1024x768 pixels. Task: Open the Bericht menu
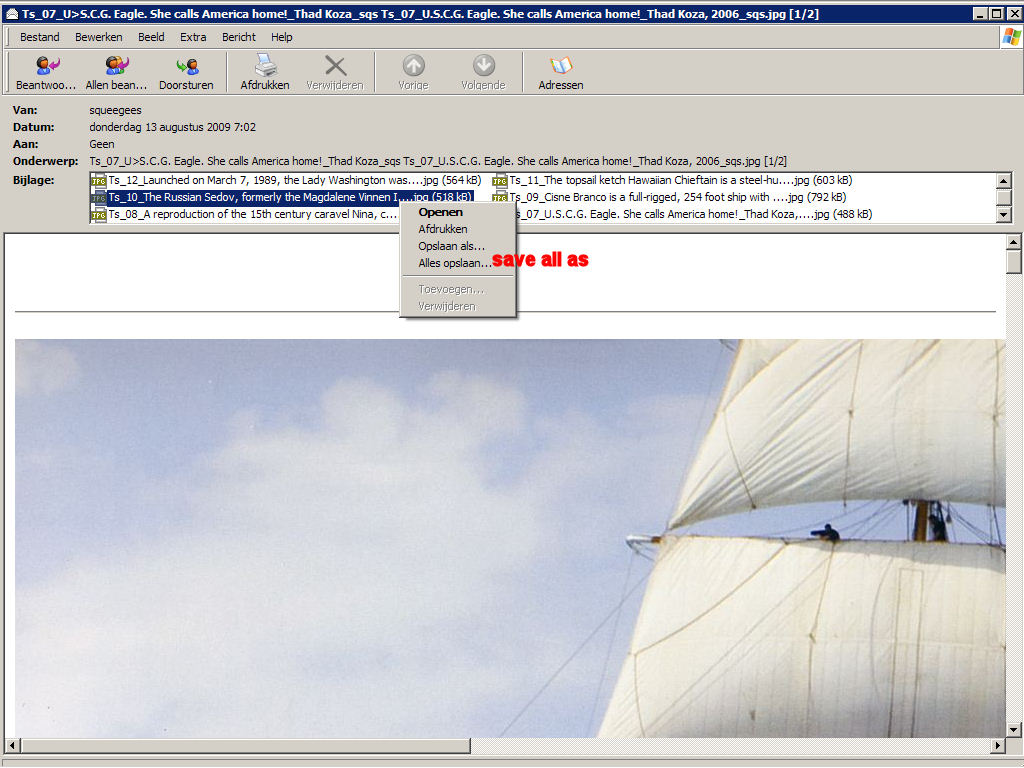tap(239, 37)
